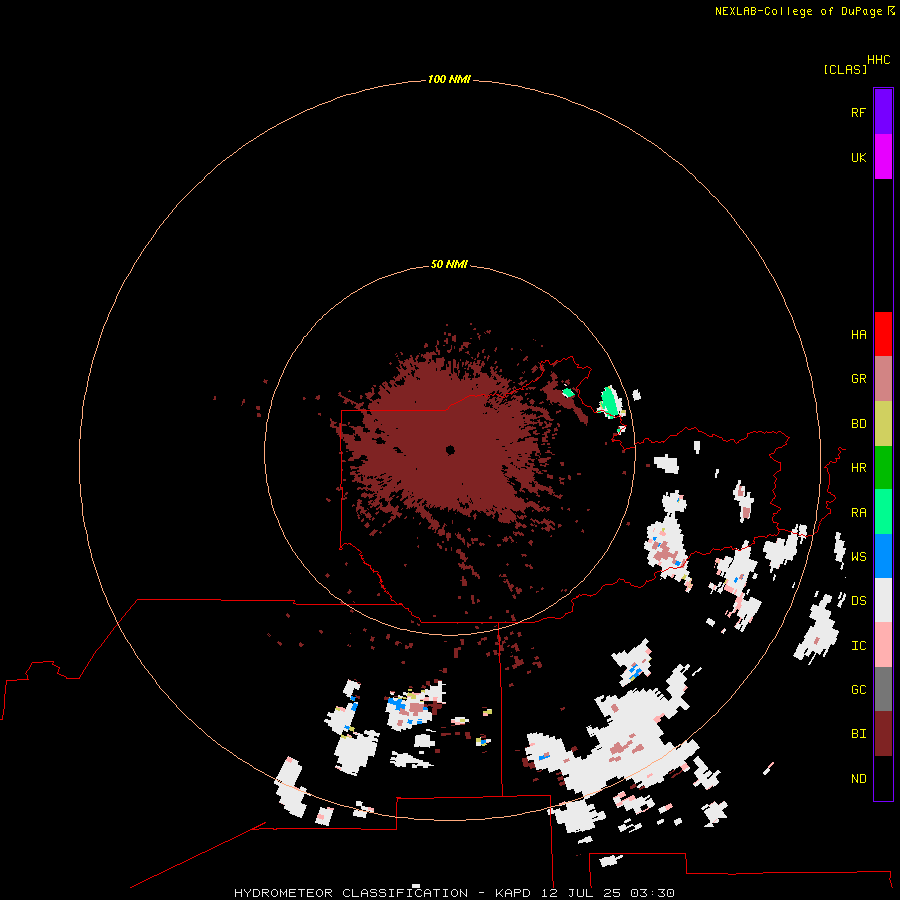Click the '100 NMI' range ring label
The image size is (900, 900).
449,79
